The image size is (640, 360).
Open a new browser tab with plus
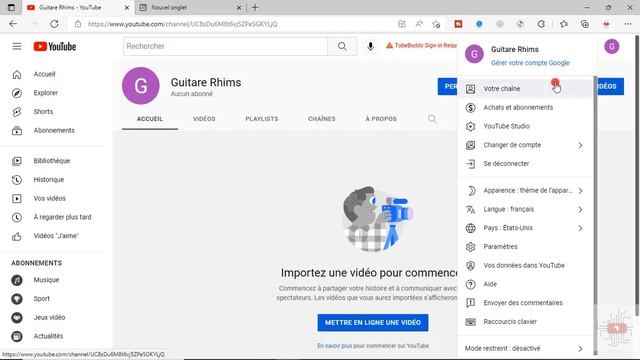point(255,7)
